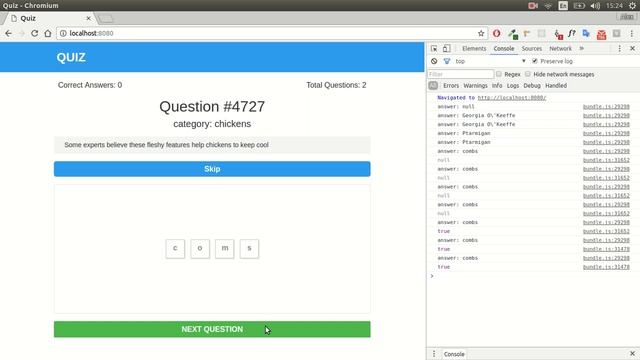Open the En keyboard layout indicator
This screenshot has height=360, width=640.
[563, 6]
